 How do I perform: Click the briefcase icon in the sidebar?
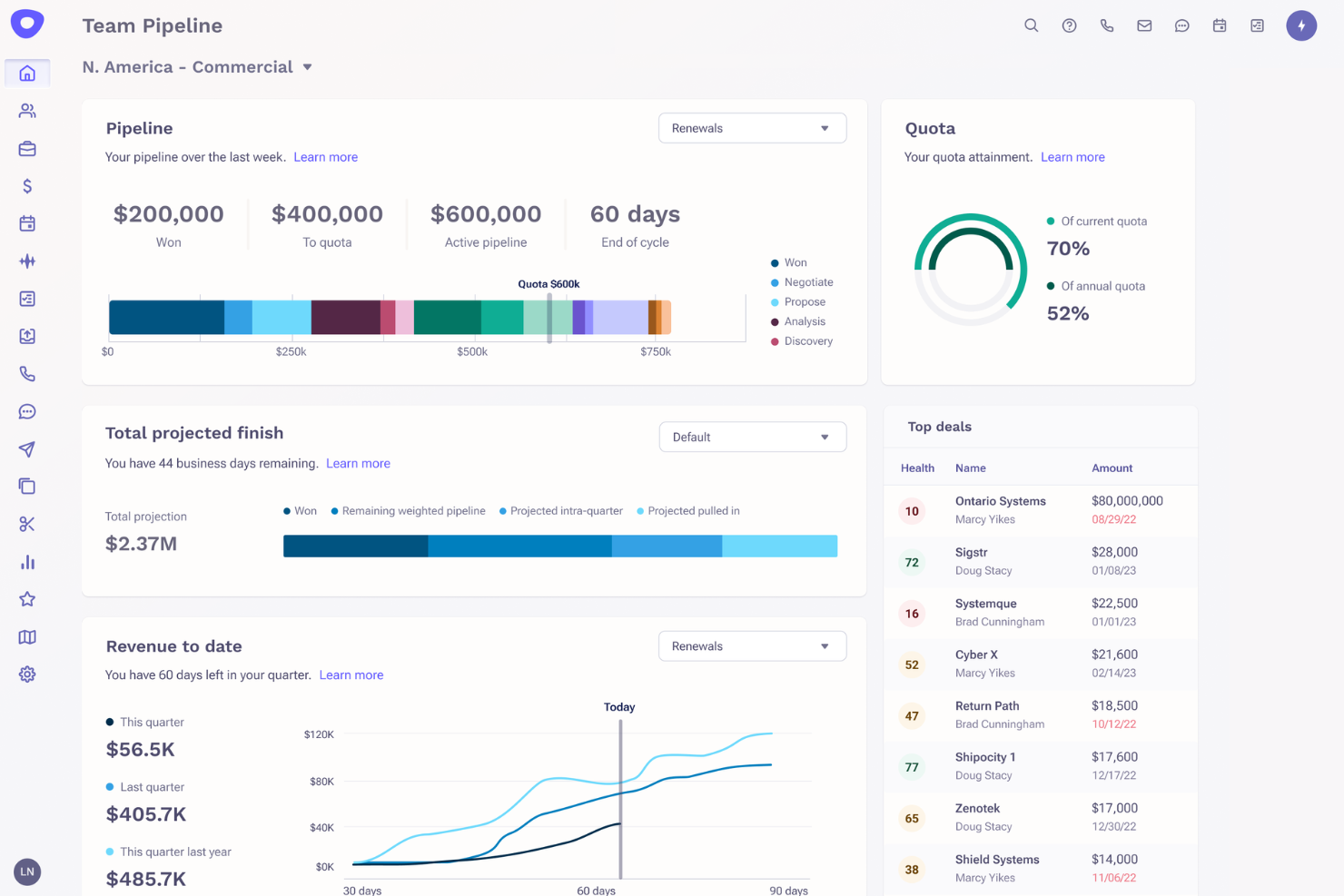click(x=27, y=149)
